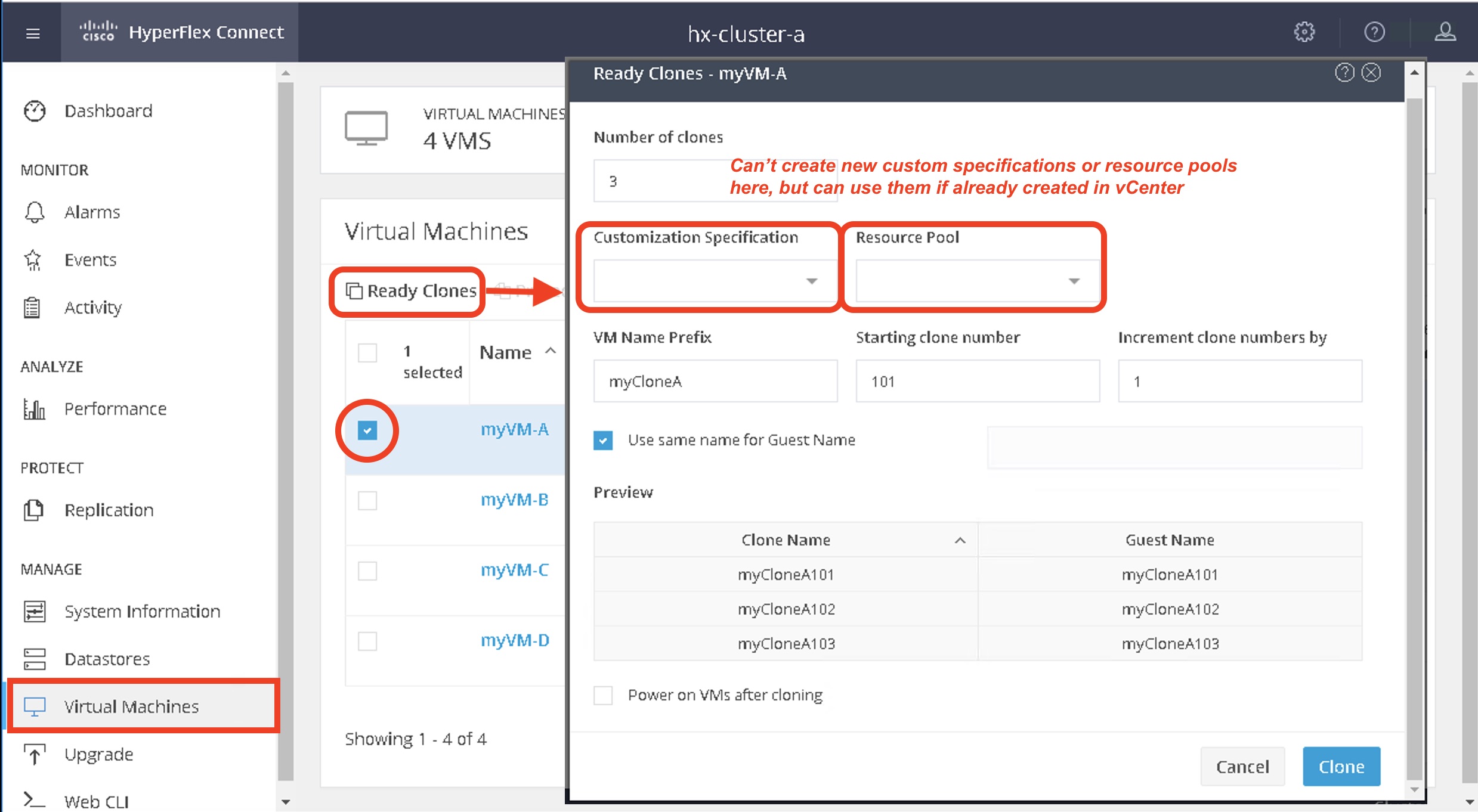The width and height of the screenshot is (1478, 812).
Task: Toggle Use same name for Guest Name
Action: coord(603,441)
